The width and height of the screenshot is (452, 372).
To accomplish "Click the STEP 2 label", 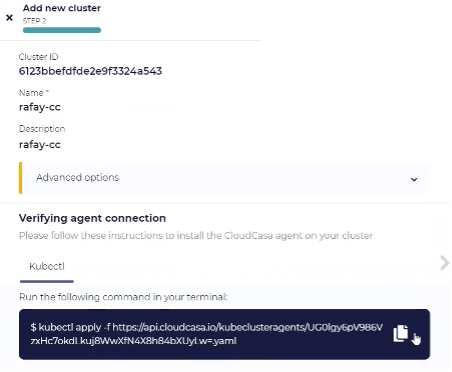I will coord(34,21).
